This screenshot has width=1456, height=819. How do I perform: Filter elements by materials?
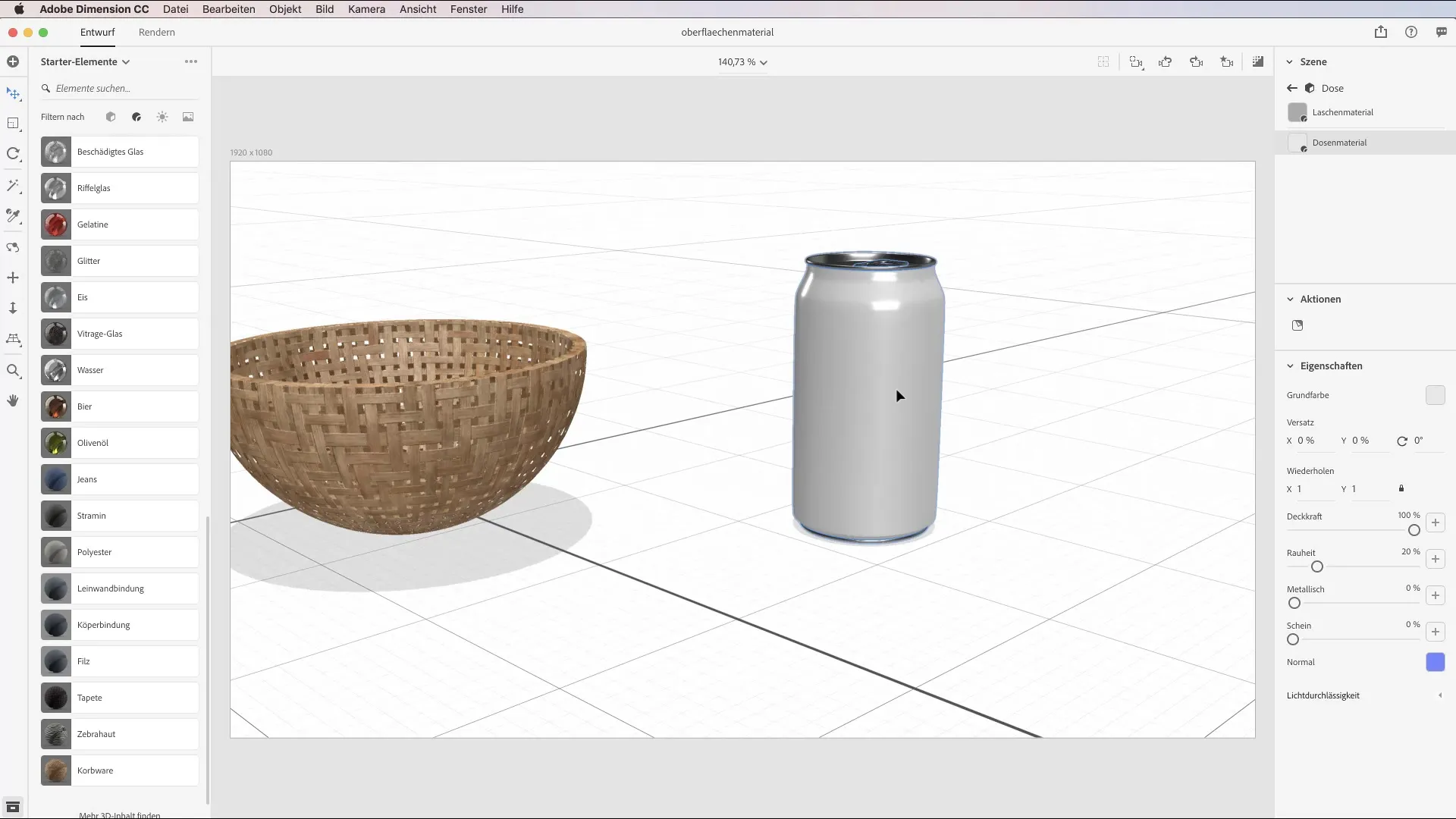[x=136, y=117]
